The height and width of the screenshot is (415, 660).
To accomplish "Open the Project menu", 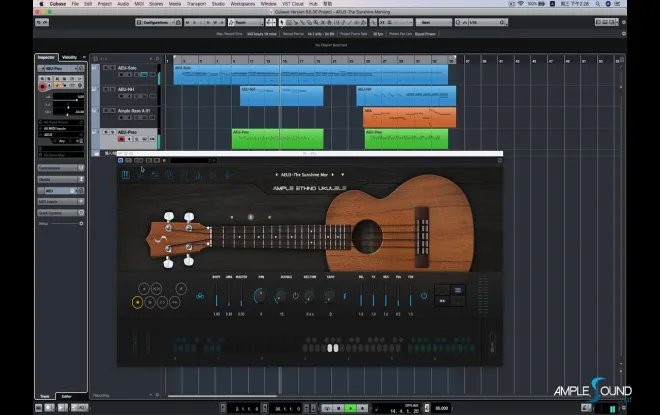I will coord(104,4).
